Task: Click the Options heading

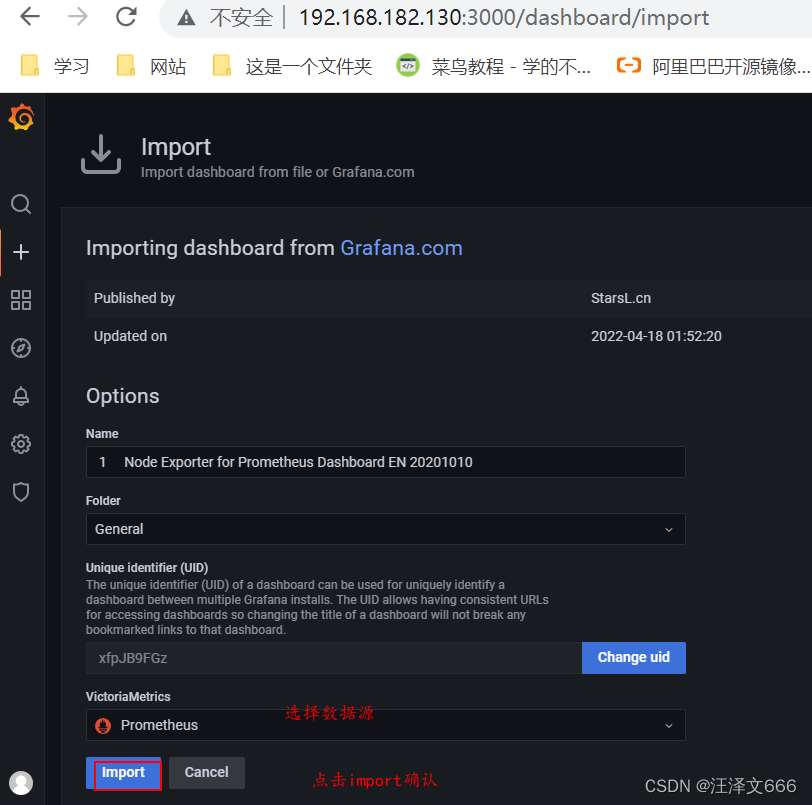Action: coord(123,396)
